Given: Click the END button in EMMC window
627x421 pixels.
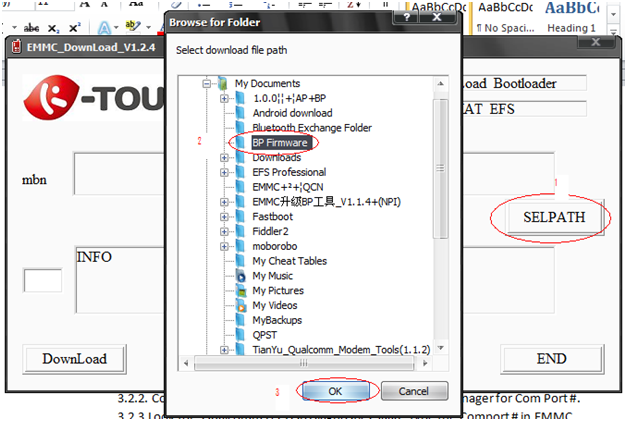Looking at the screenshot, I should [551, 359].
